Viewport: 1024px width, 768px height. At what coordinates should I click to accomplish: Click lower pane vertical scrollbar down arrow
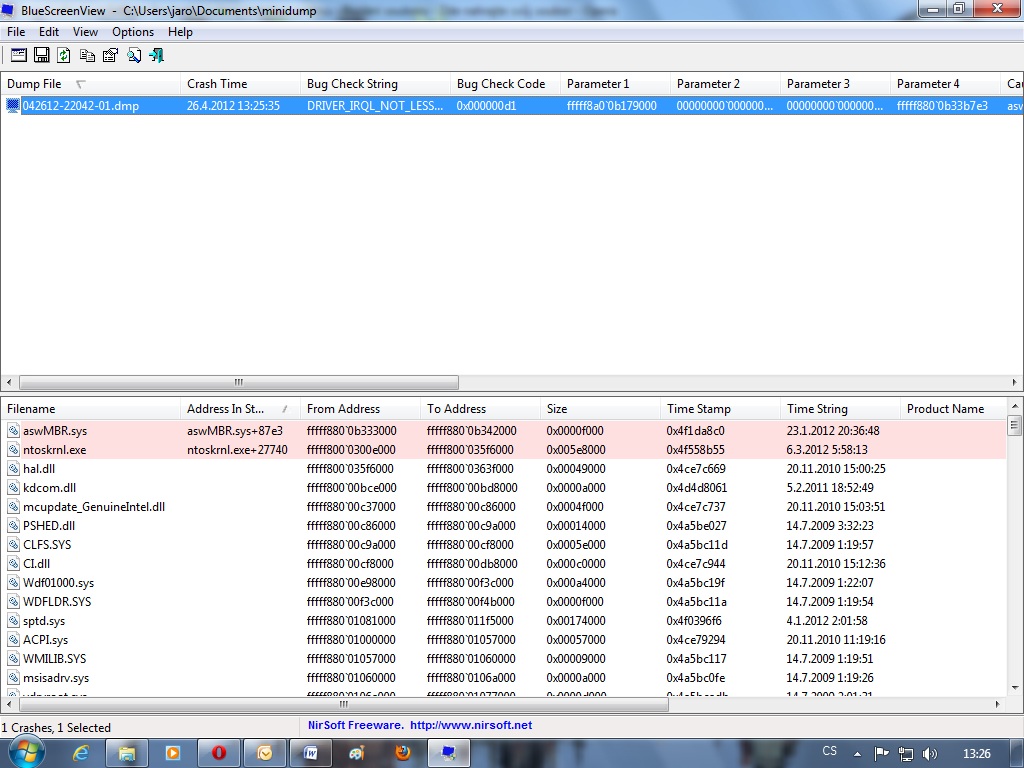[x=1014, y=687]
